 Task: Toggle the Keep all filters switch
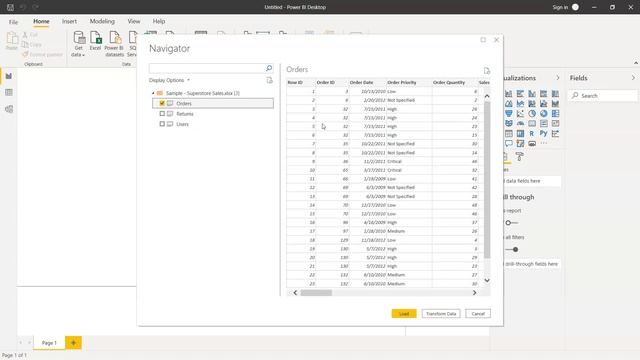click(x=512, y=249)
